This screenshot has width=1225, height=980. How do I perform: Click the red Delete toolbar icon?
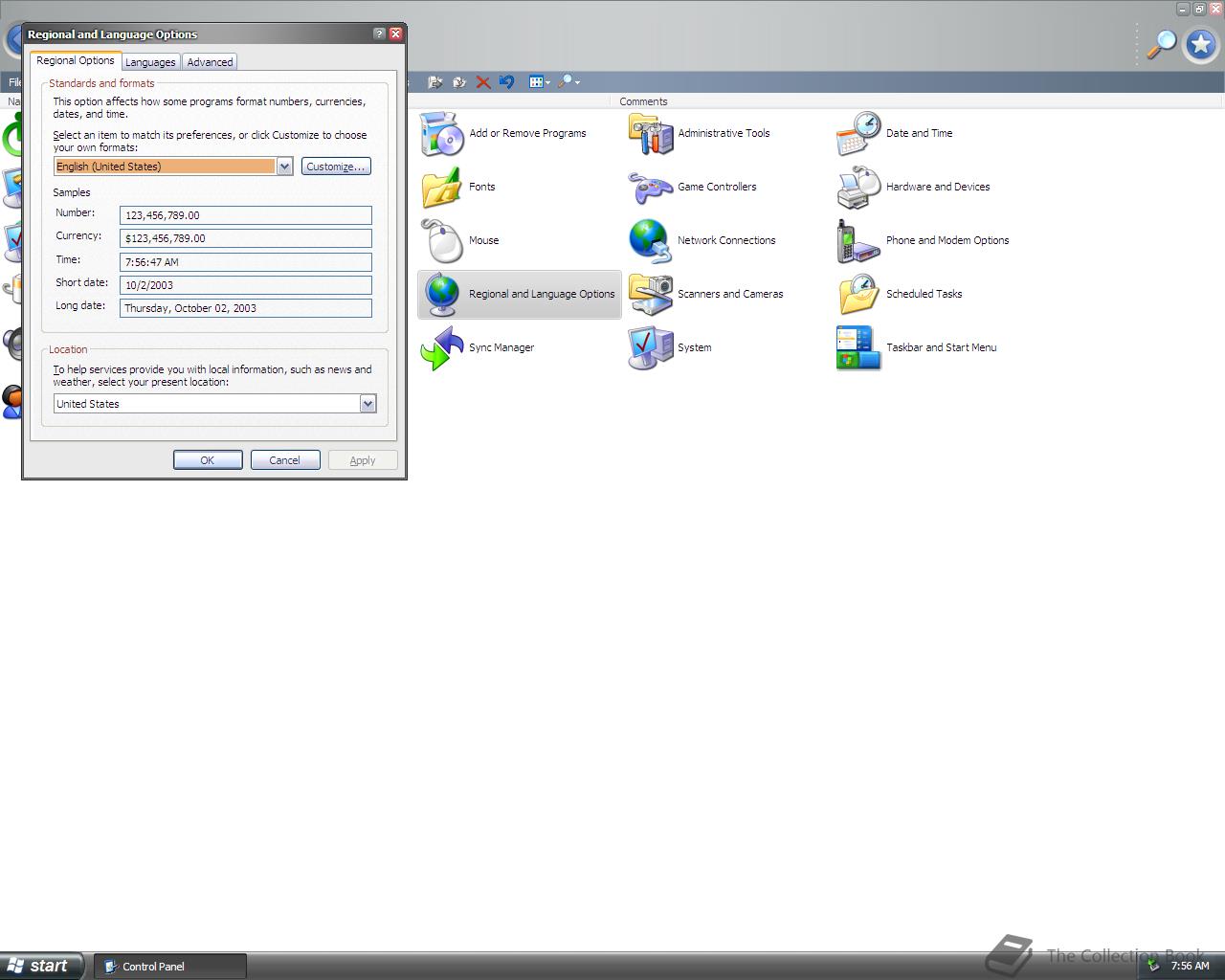[x=483, y=82]
